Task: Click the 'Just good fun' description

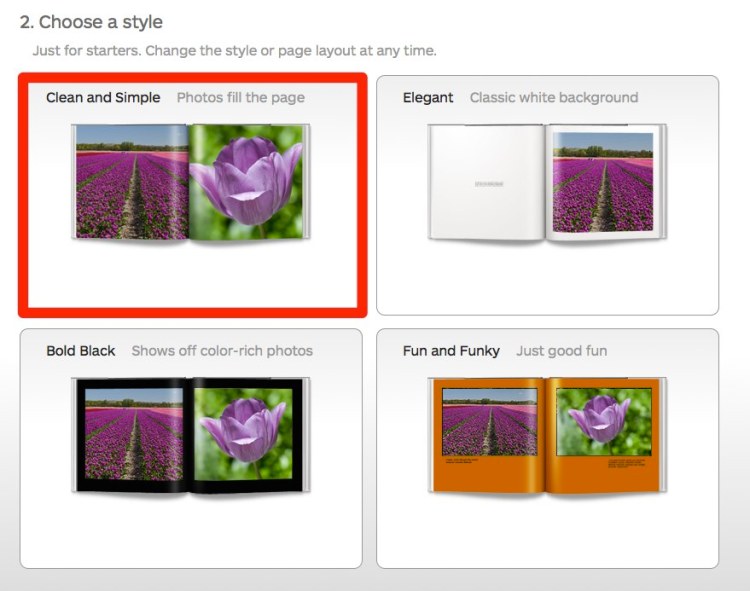Action: click(561, 351)
